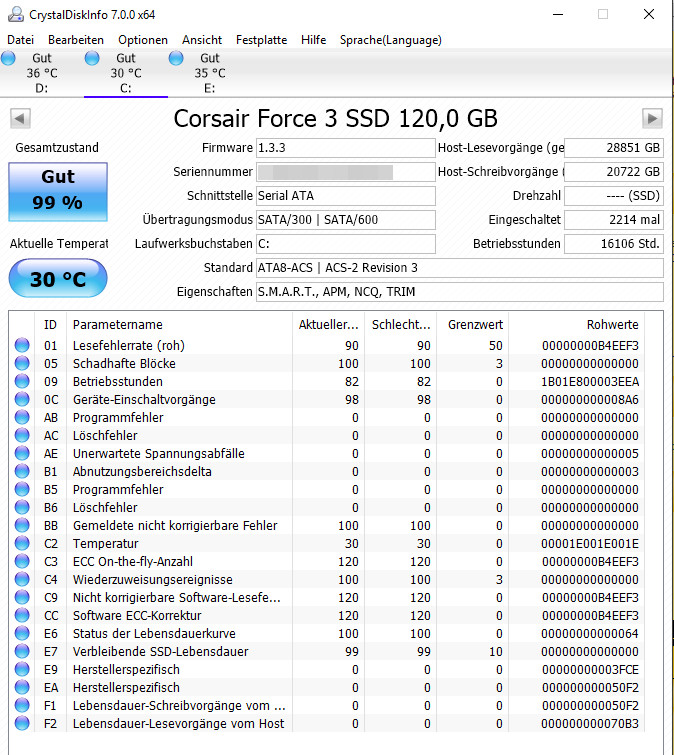Click the Schnittstelle field Serial ATA
Viewport: 674px width, 755px height.
[x=346, y=196]
